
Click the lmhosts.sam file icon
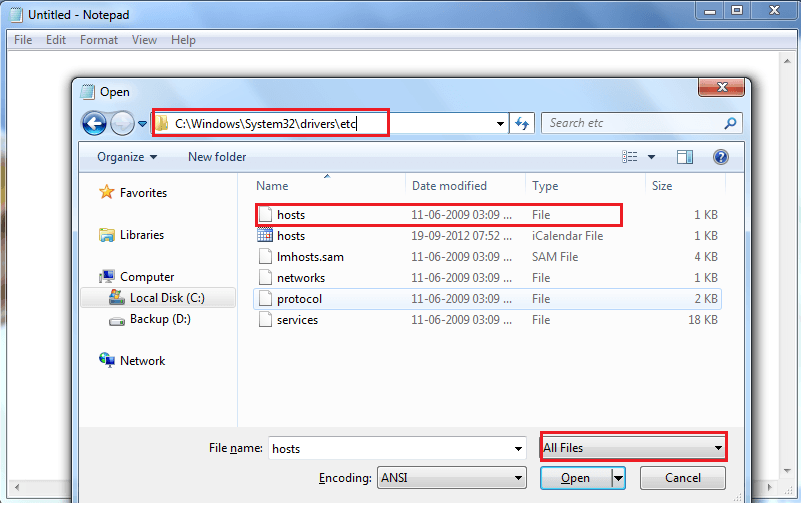(265, 256)
